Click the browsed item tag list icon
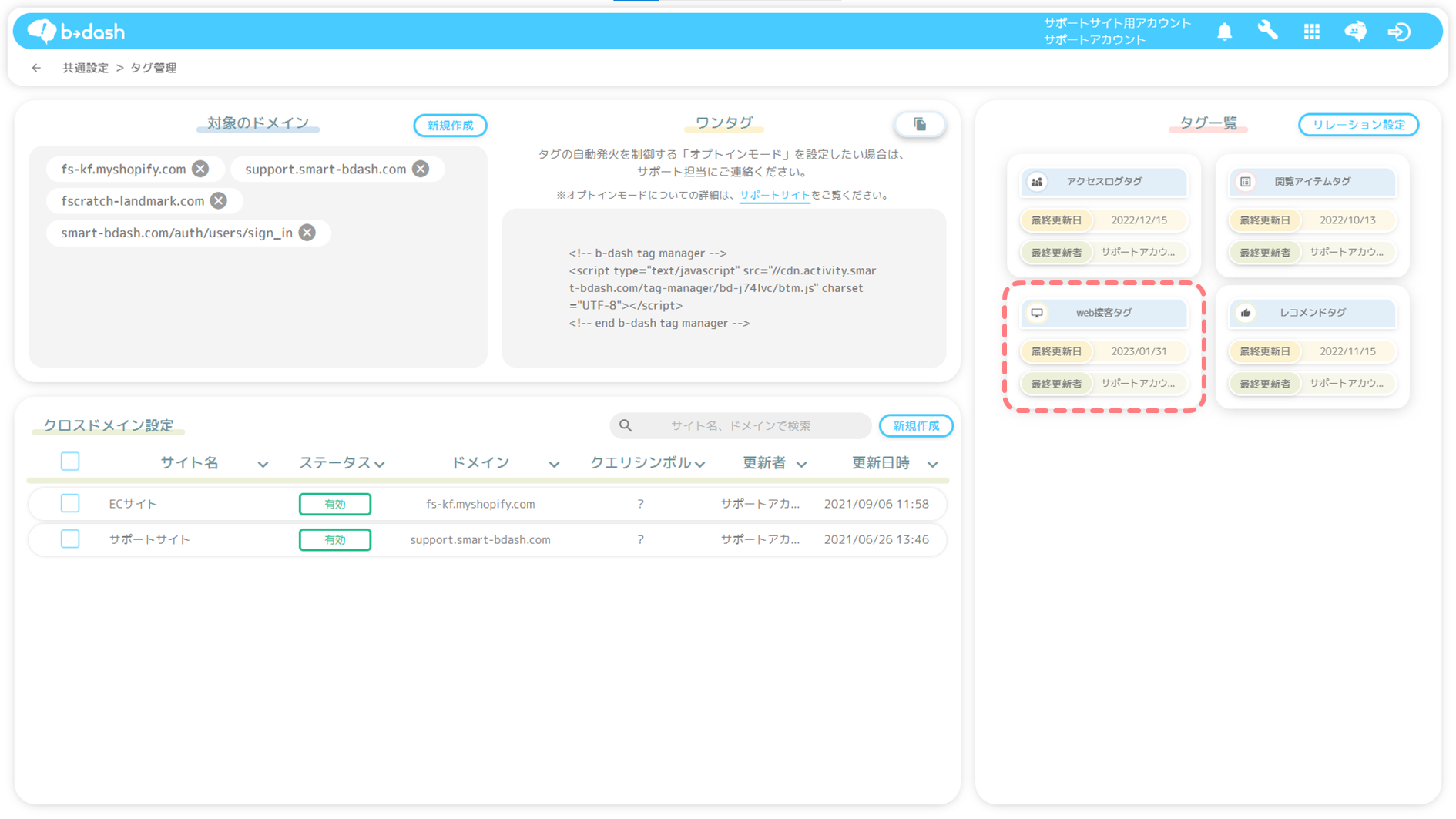Screen dimensions: 1456x819 pyautogui.click(x=1246, y=182)
